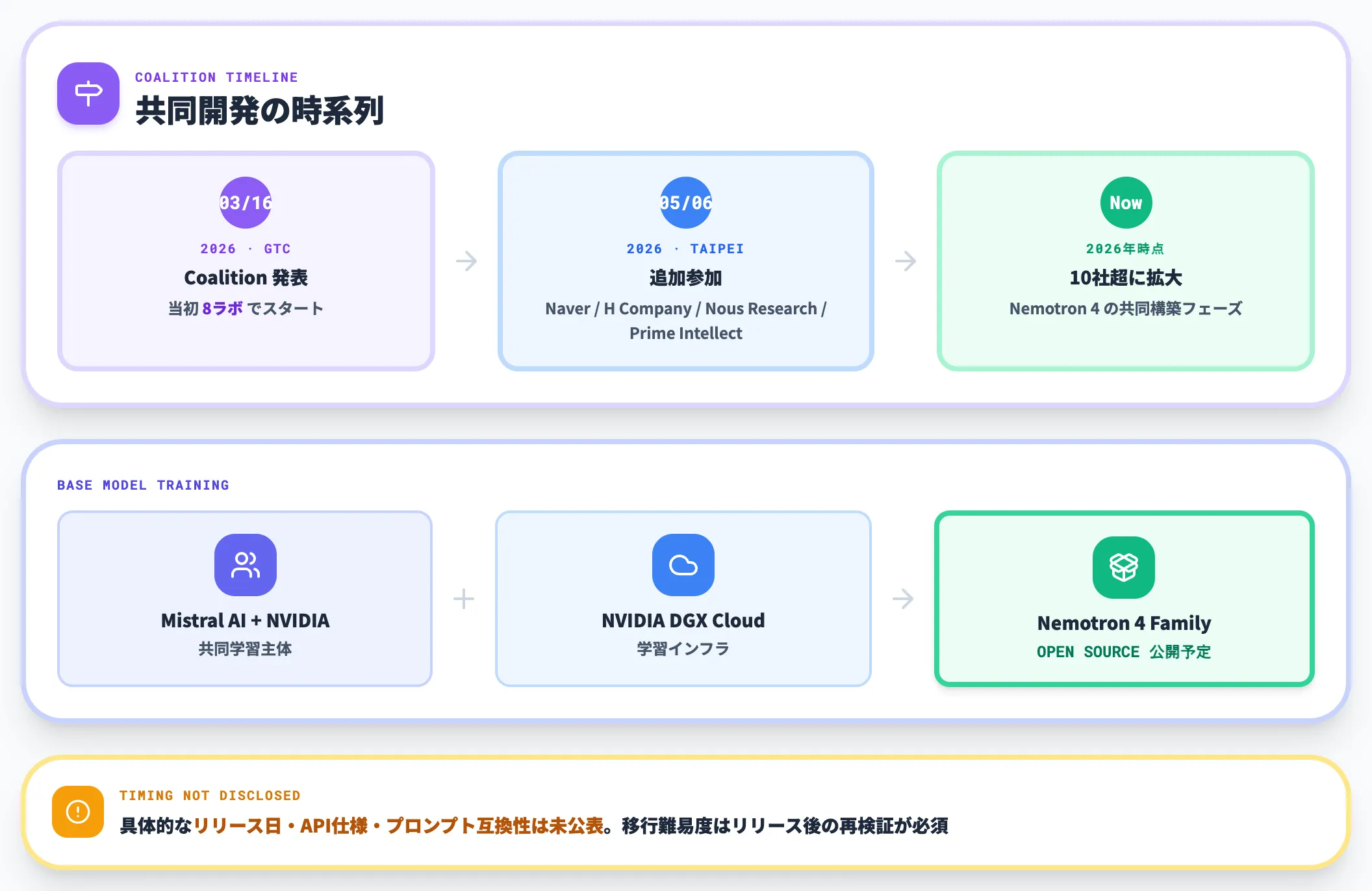Click the 10社超に拡大 title
The height and width of the screenshot is (891, 1372).
[1126, 278]
